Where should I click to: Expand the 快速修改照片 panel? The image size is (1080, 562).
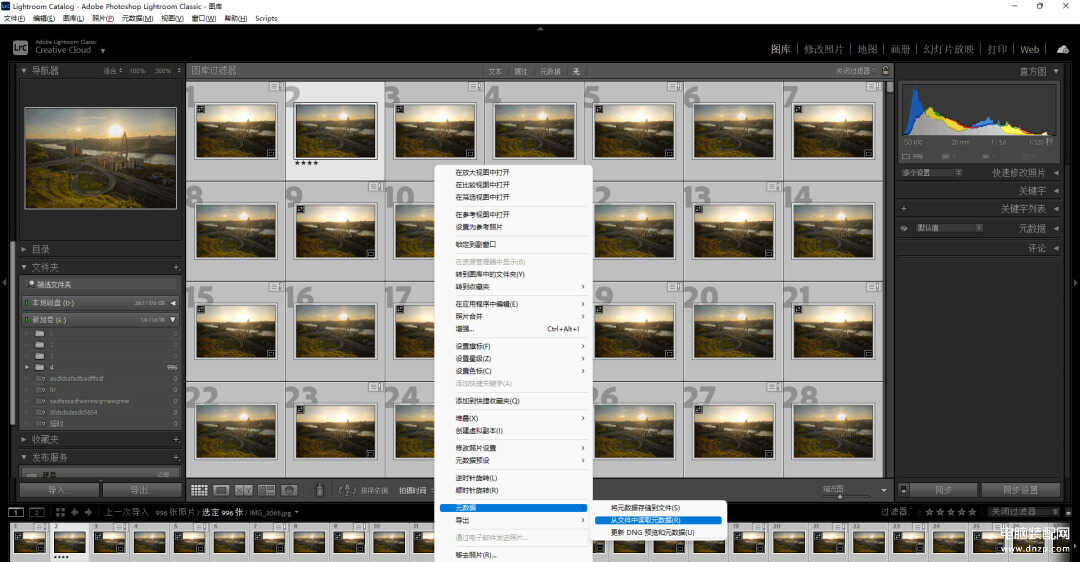pyautogui.click(x=1056, y=173)
